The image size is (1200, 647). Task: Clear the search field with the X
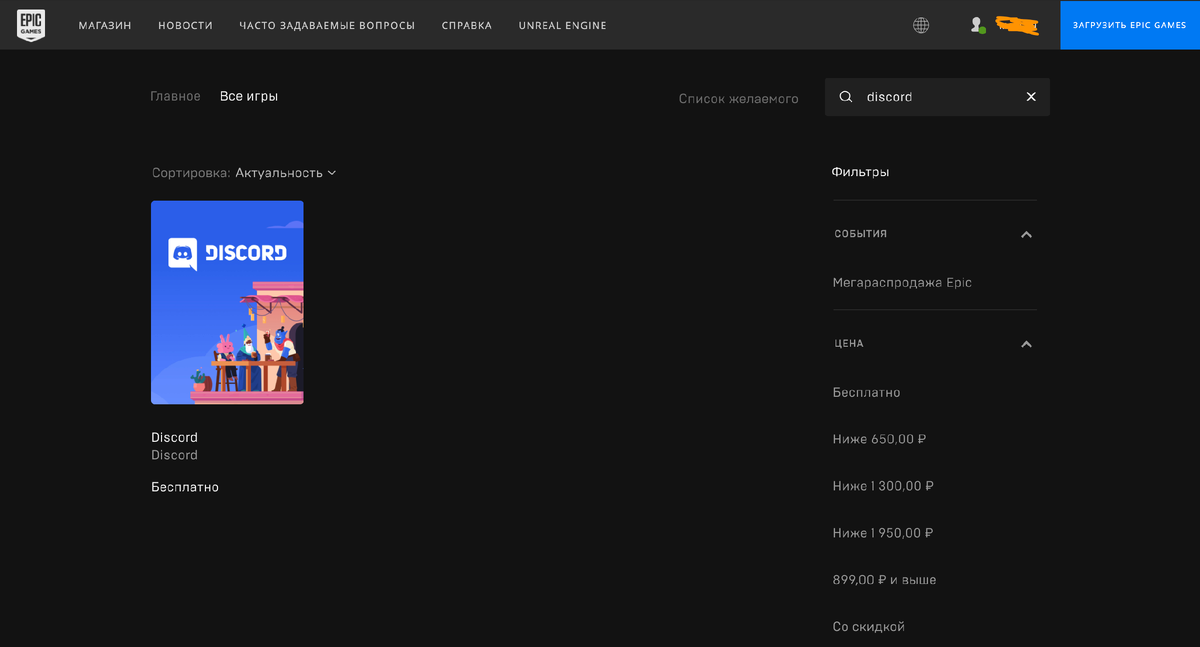1031,97
